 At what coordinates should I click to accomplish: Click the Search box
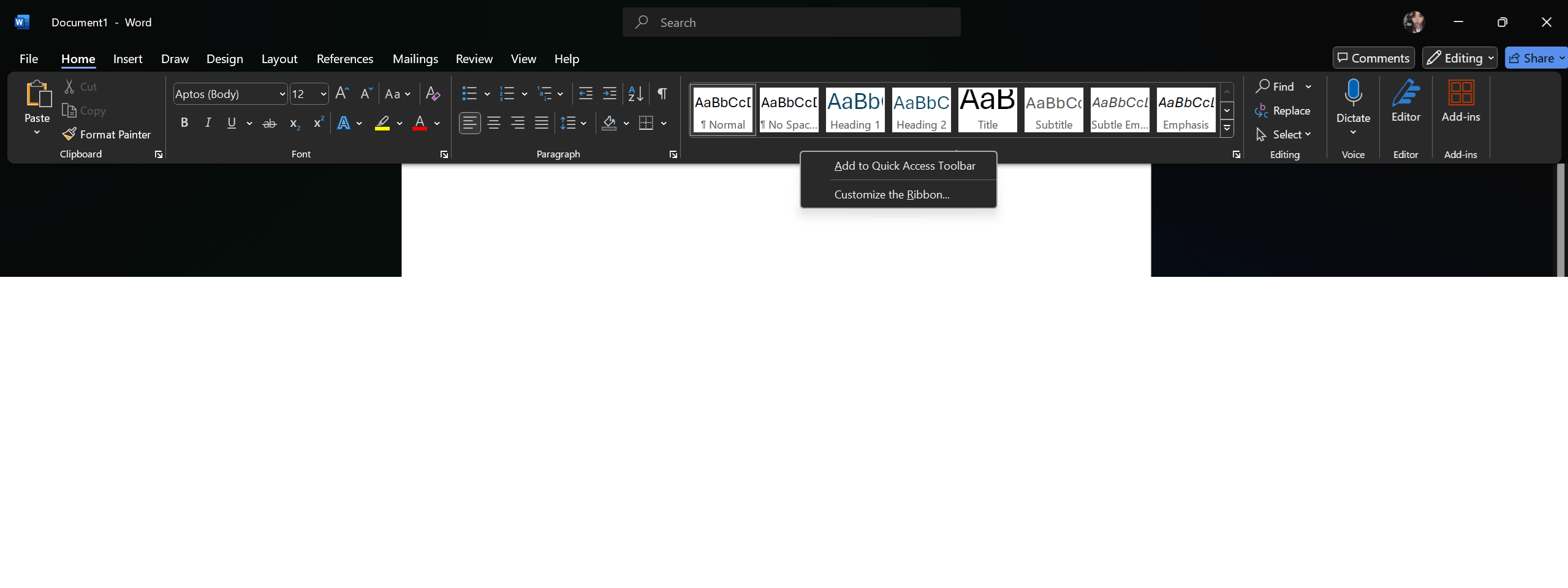click(x=790, y=22)
